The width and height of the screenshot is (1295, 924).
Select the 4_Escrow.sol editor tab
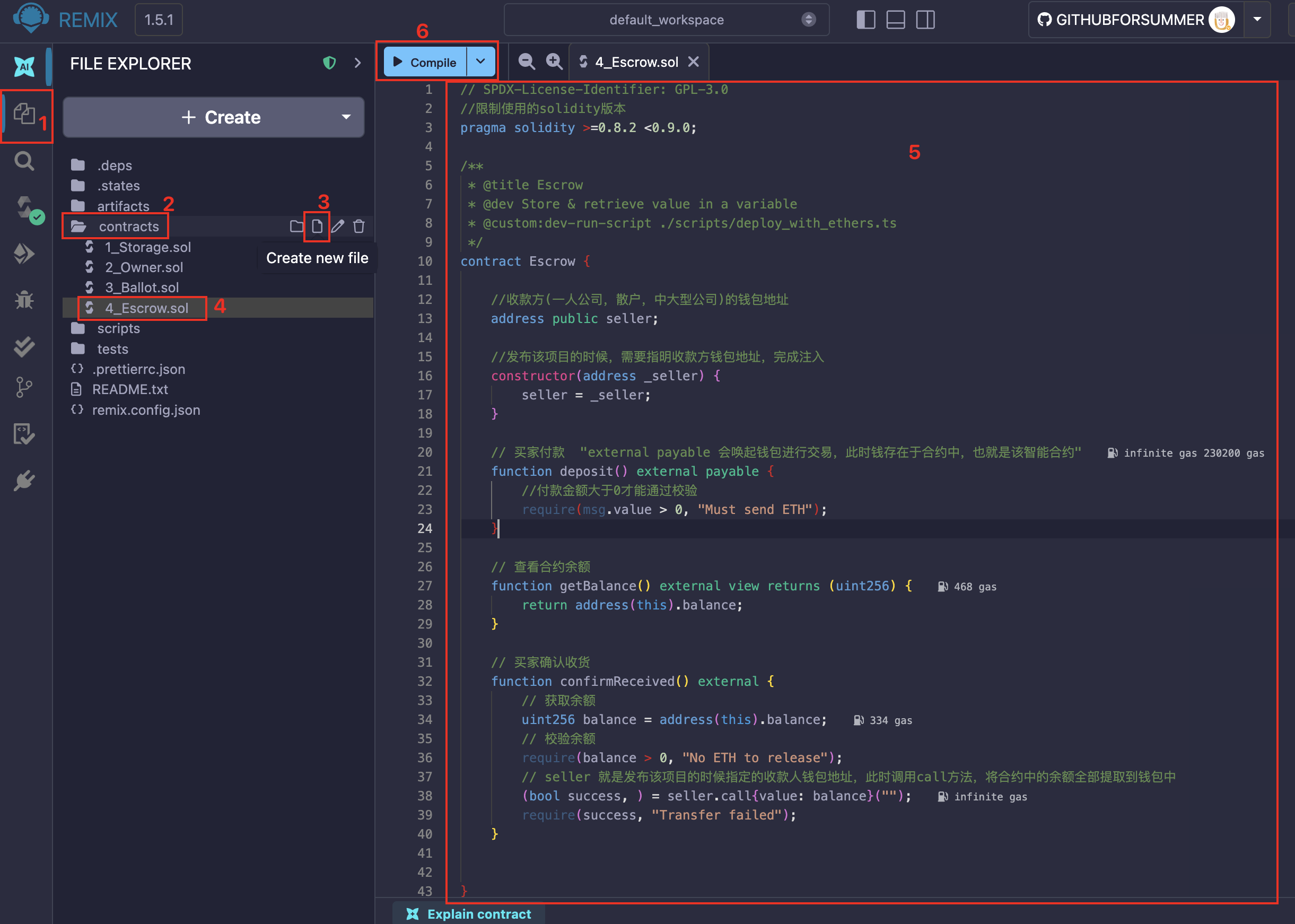click(x=636, y=62)
